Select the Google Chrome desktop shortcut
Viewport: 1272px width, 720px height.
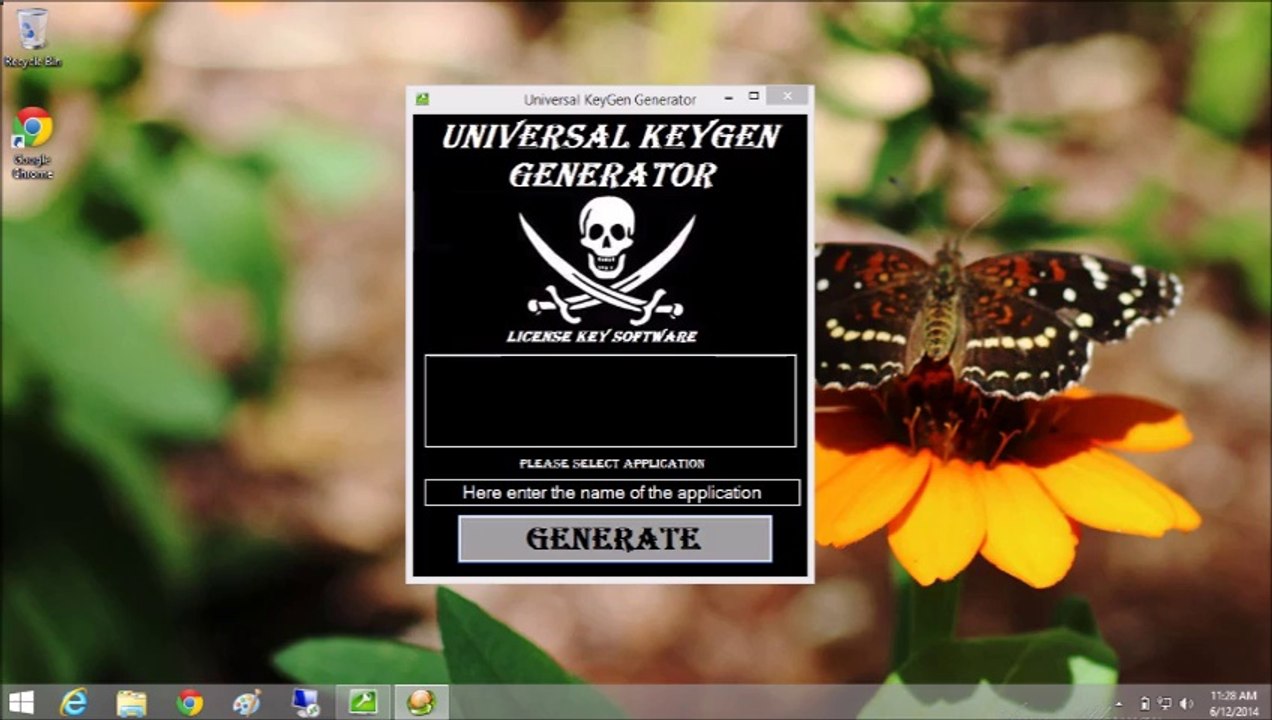point(32,143)
